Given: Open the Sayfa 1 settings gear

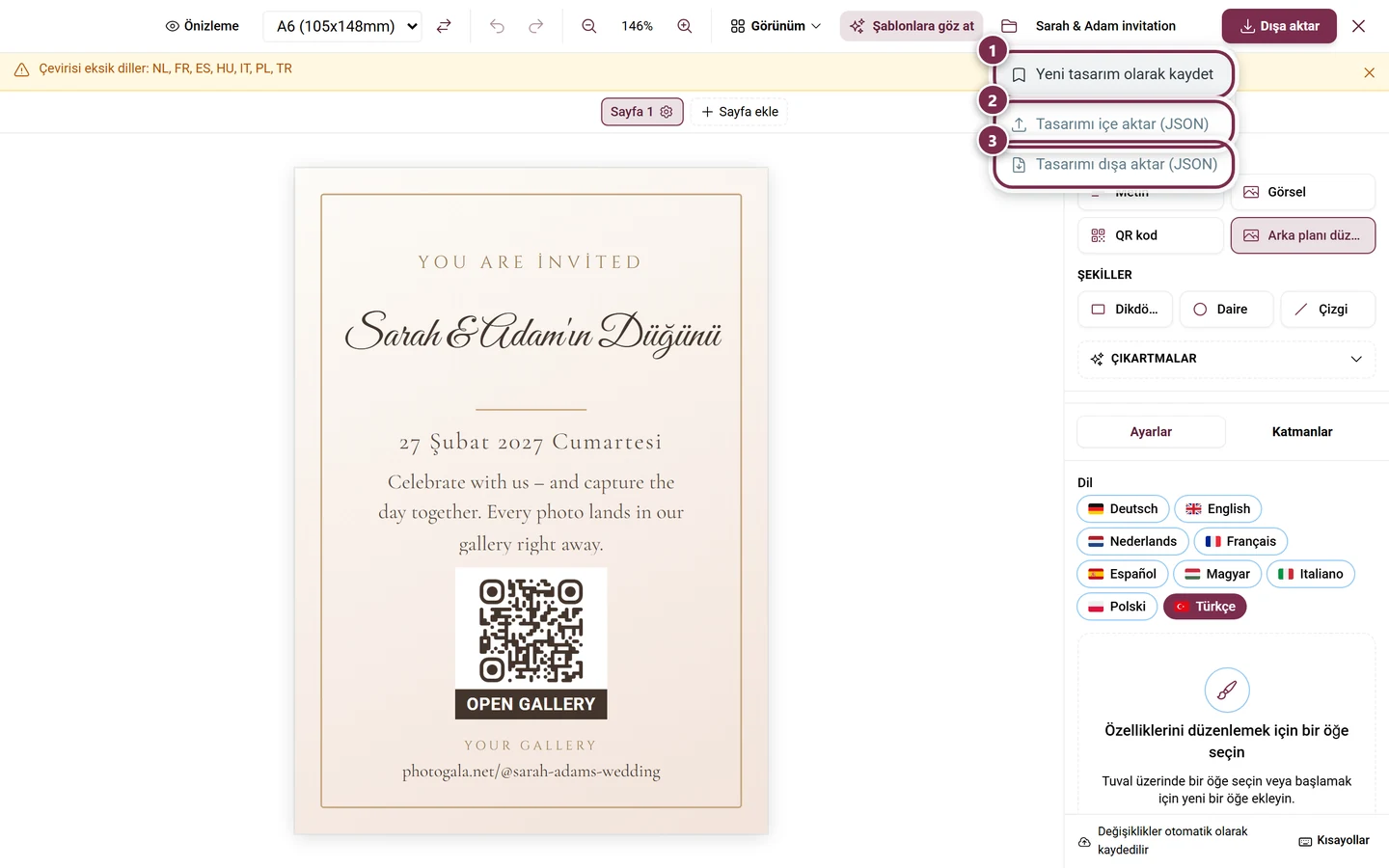Looking at the screenshot, I should [667, 112].
